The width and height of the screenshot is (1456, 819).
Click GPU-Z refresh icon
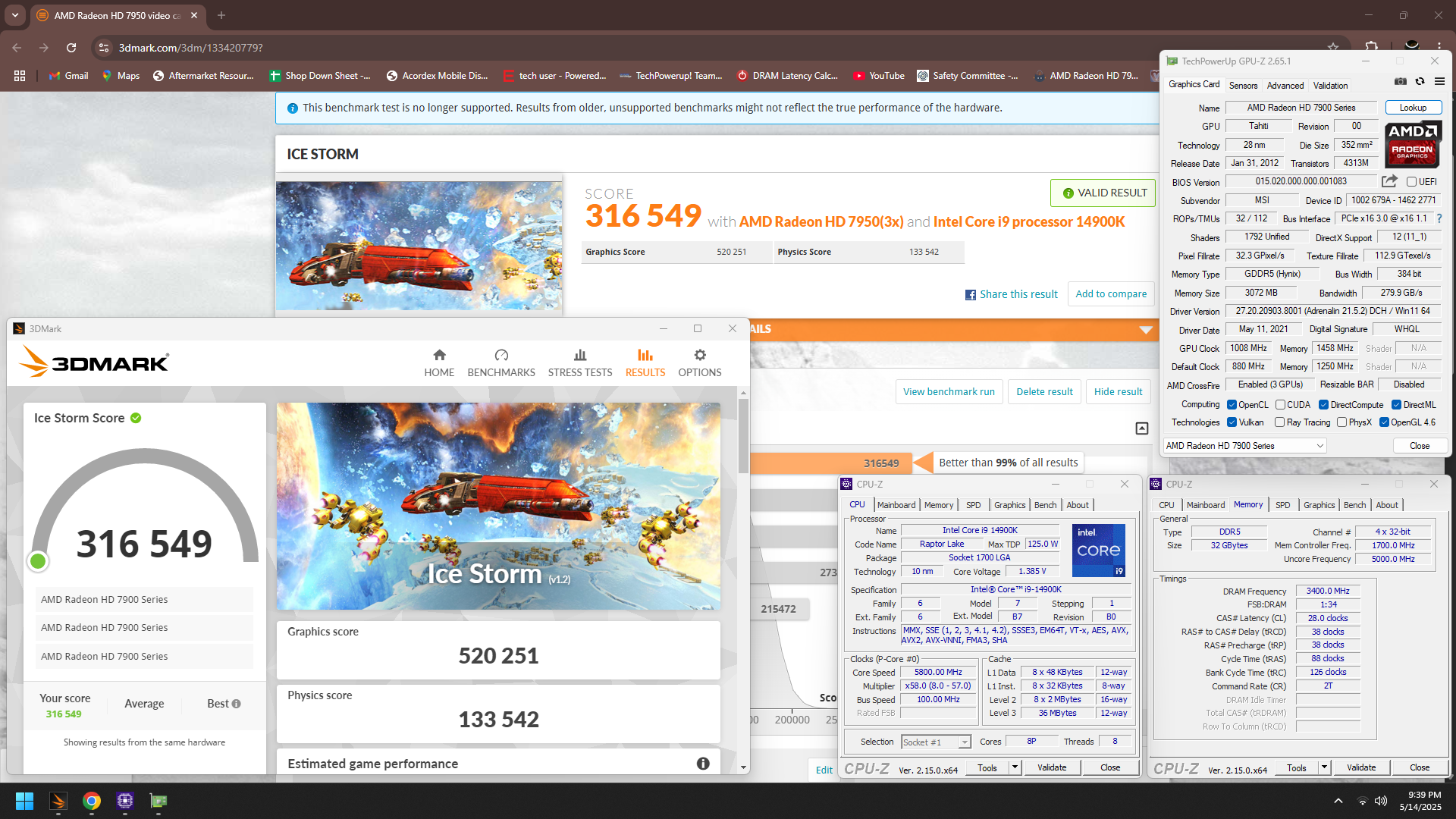tap(1420, 81)
